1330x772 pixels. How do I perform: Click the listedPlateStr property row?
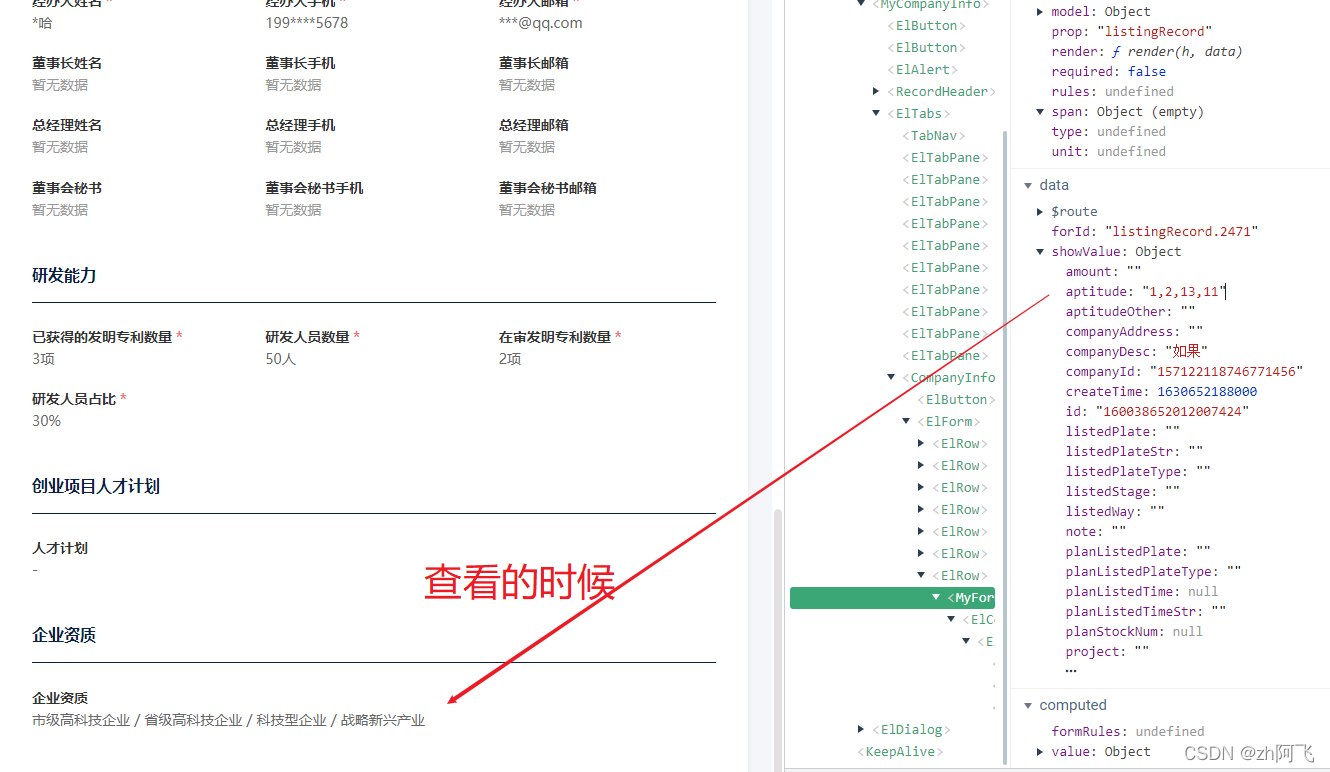[x=1134, y=451]
